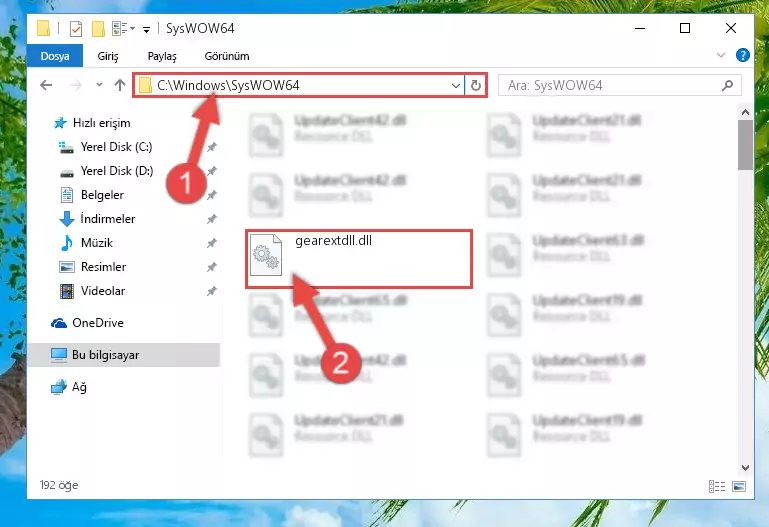Click the Properties quick access icon
Image resolution: width=769 pixels, height=527 pixels.
coord(76,29)
